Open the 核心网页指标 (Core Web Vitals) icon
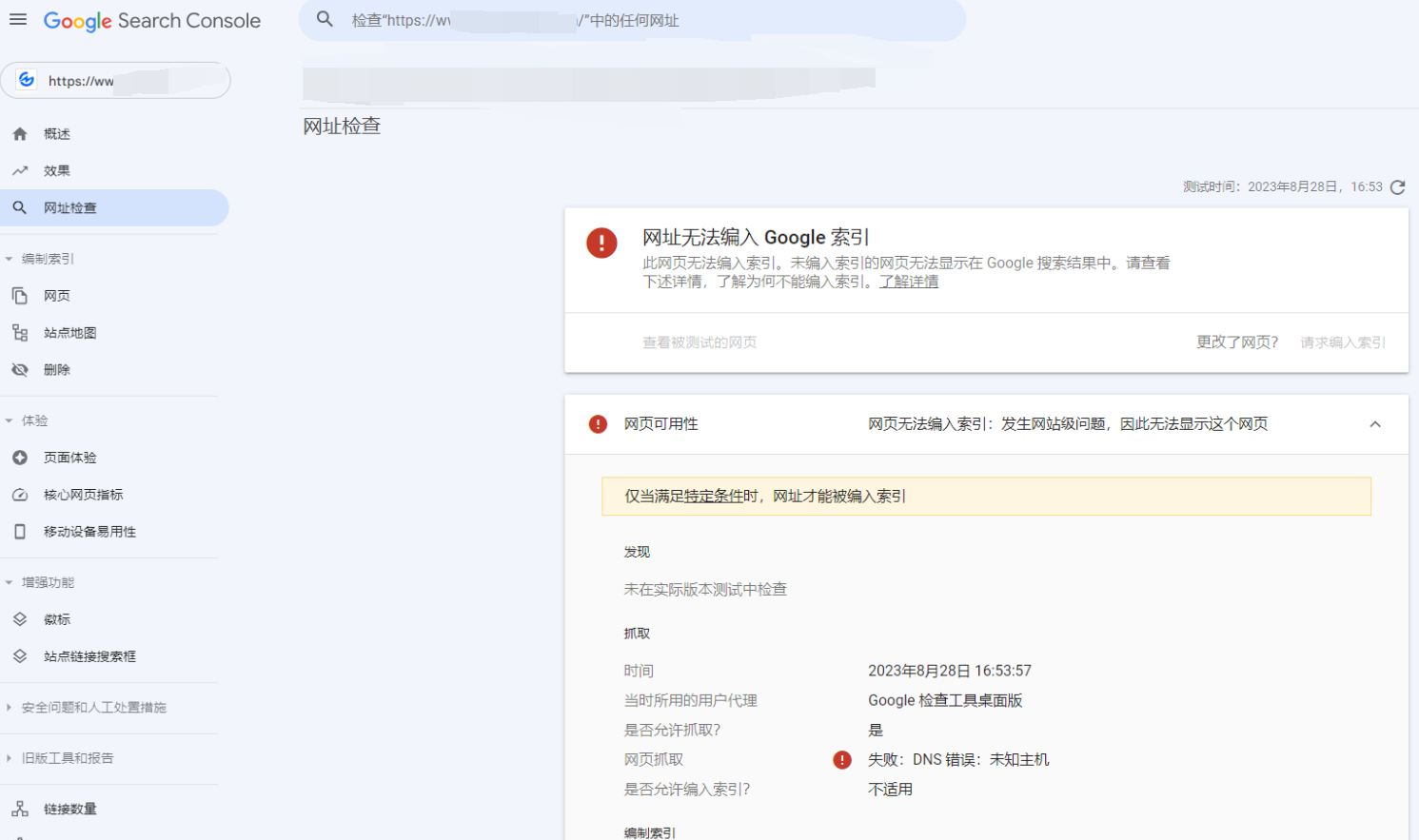Viewport: 1419px width, 840px height. point(20,494)
